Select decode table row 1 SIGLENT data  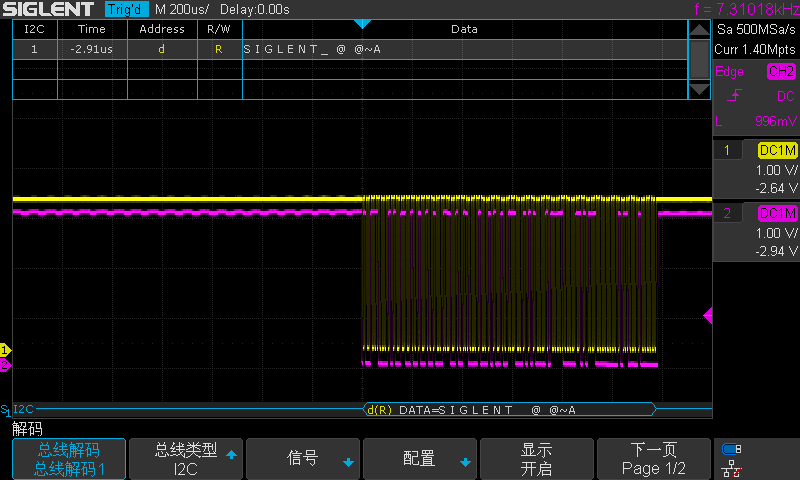click(350, 48)
